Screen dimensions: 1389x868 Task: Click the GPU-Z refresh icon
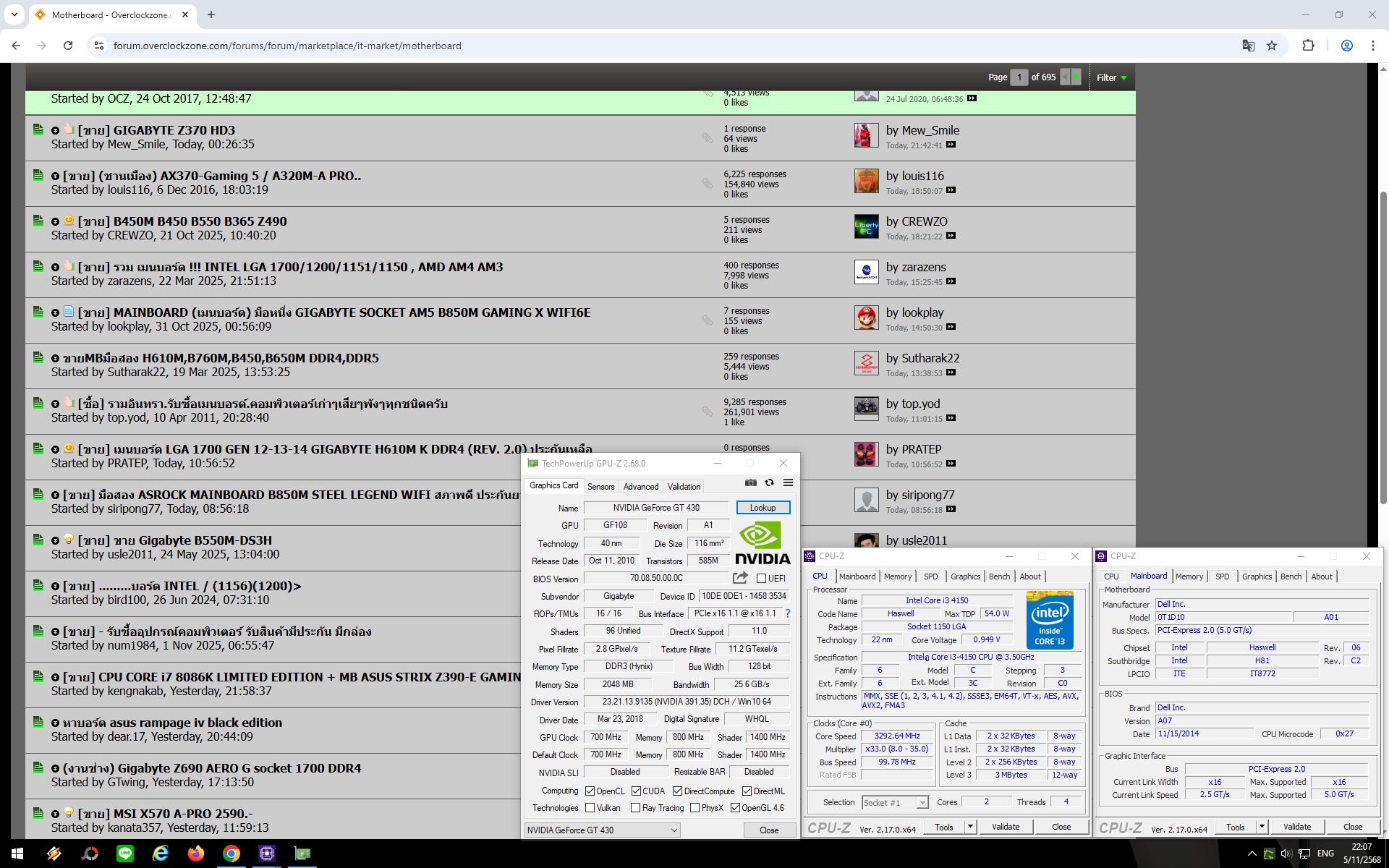[770, 482]
